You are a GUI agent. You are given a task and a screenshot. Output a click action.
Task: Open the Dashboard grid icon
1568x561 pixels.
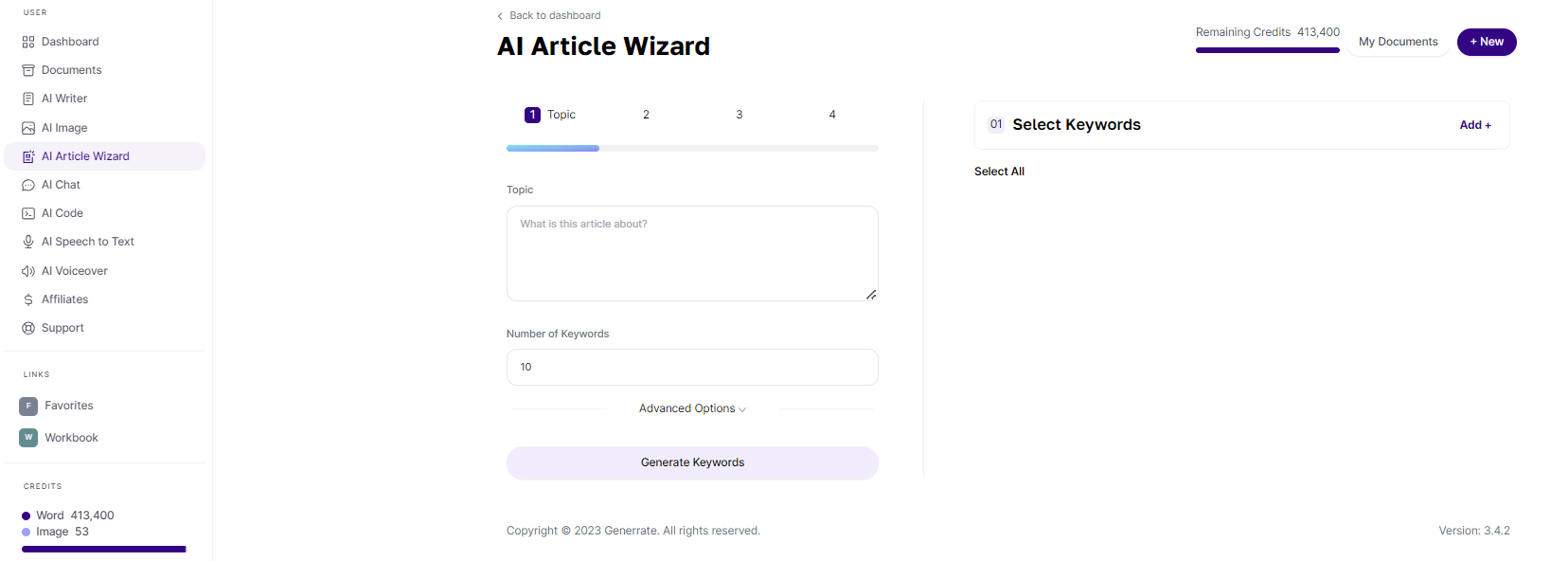coord(28,42)
